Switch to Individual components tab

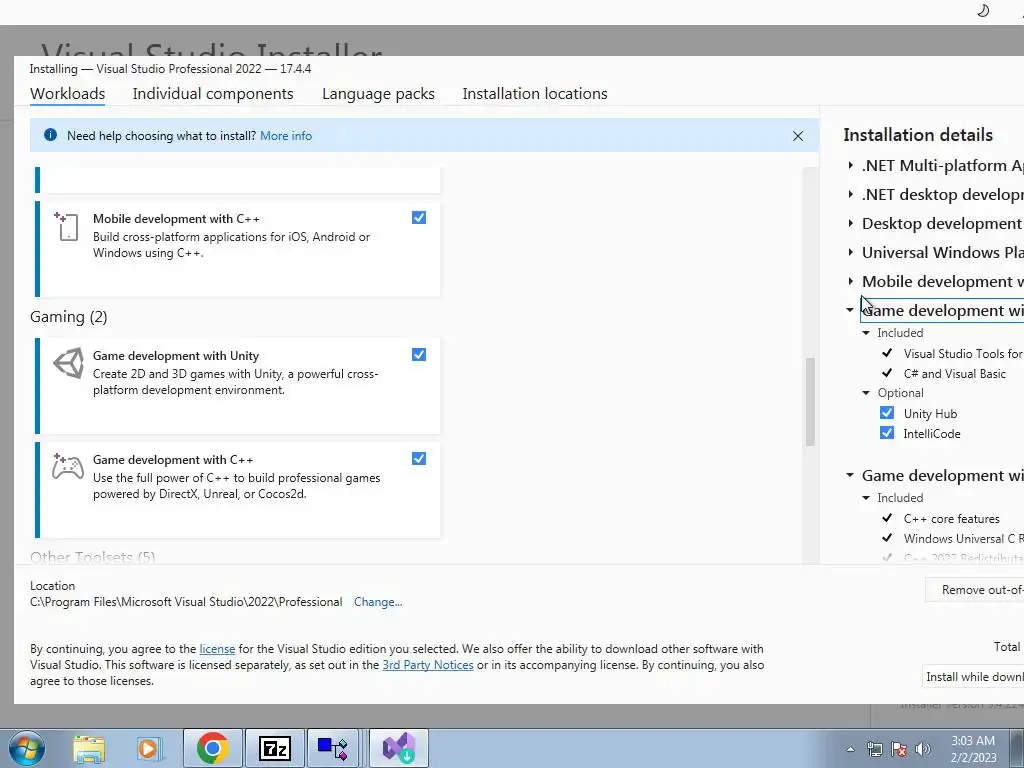coord(213,93)
